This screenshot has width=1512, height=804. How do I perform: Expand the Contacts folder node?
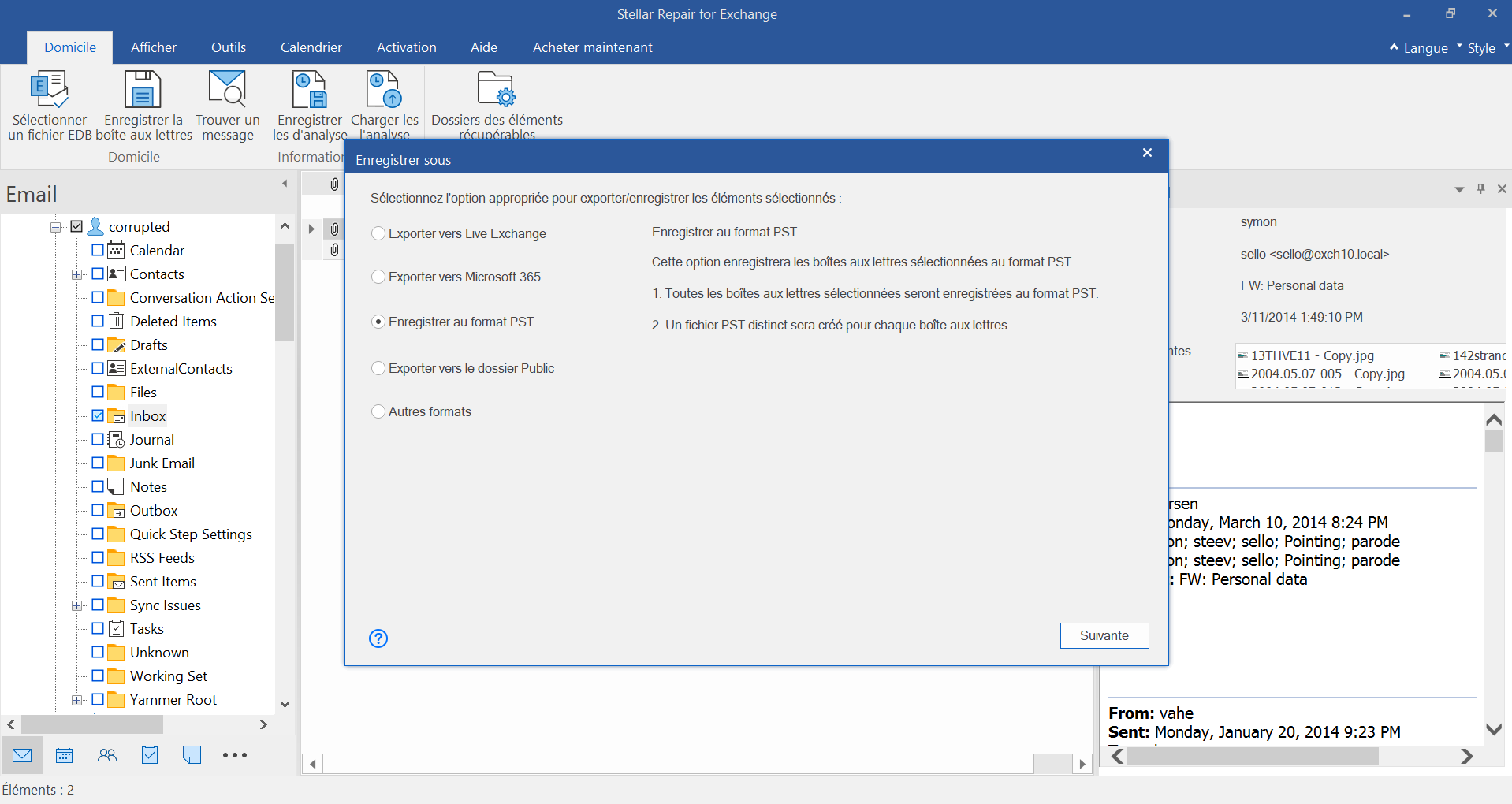pos(76,274)
